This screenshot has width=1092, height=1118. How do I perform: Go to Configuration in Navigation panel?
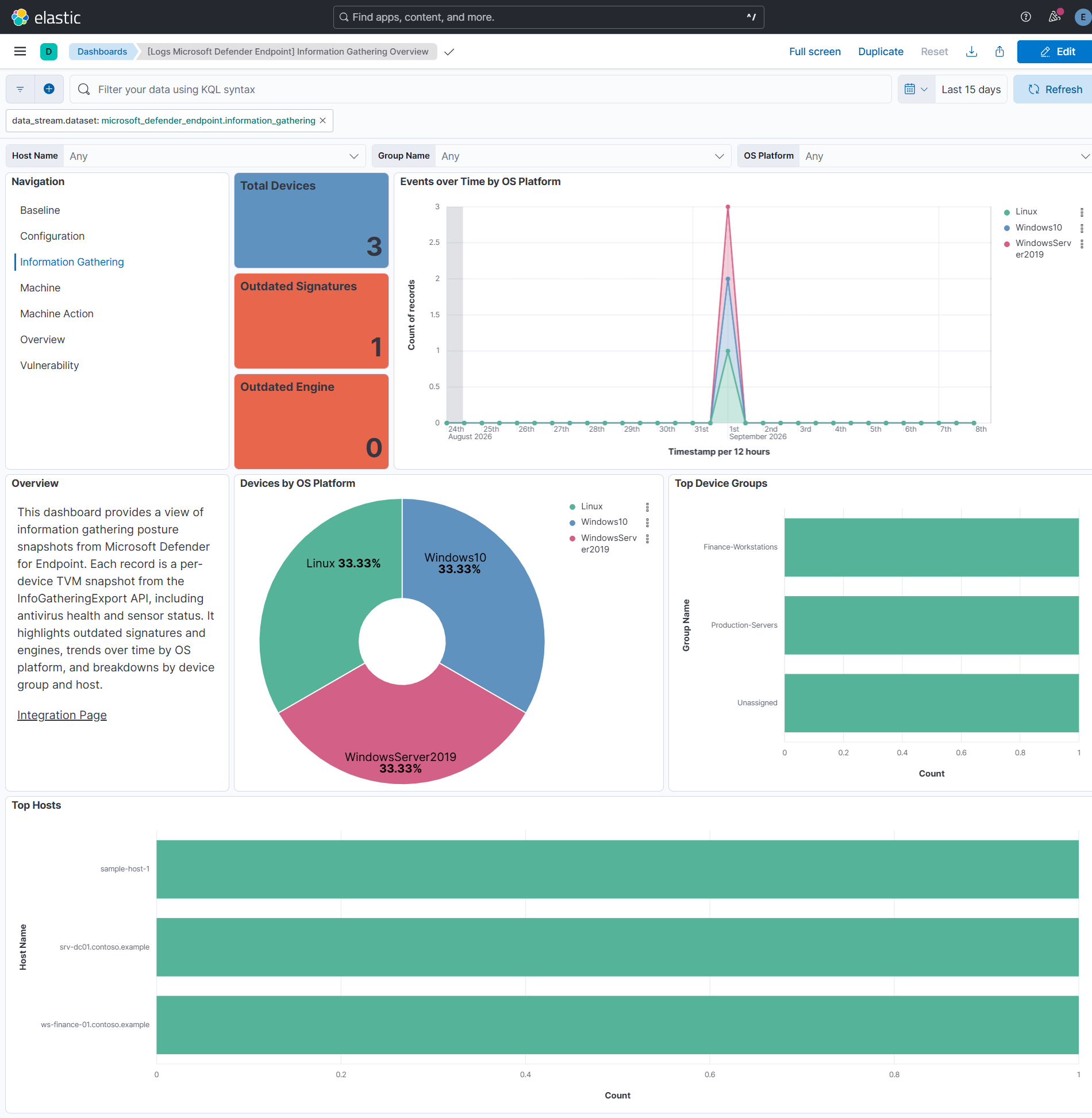(x=52, y=236)
